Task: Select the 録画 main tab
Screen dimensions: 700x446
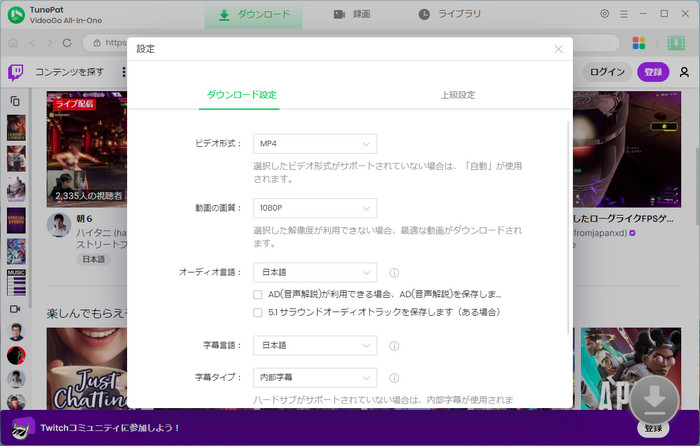Action: pyautogui.click(x=352, y=14)
